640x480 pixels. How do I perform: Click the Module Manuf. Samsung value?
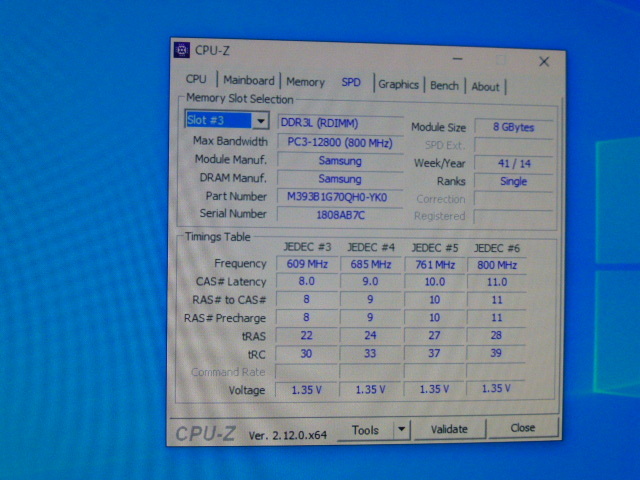pos(340,161)
